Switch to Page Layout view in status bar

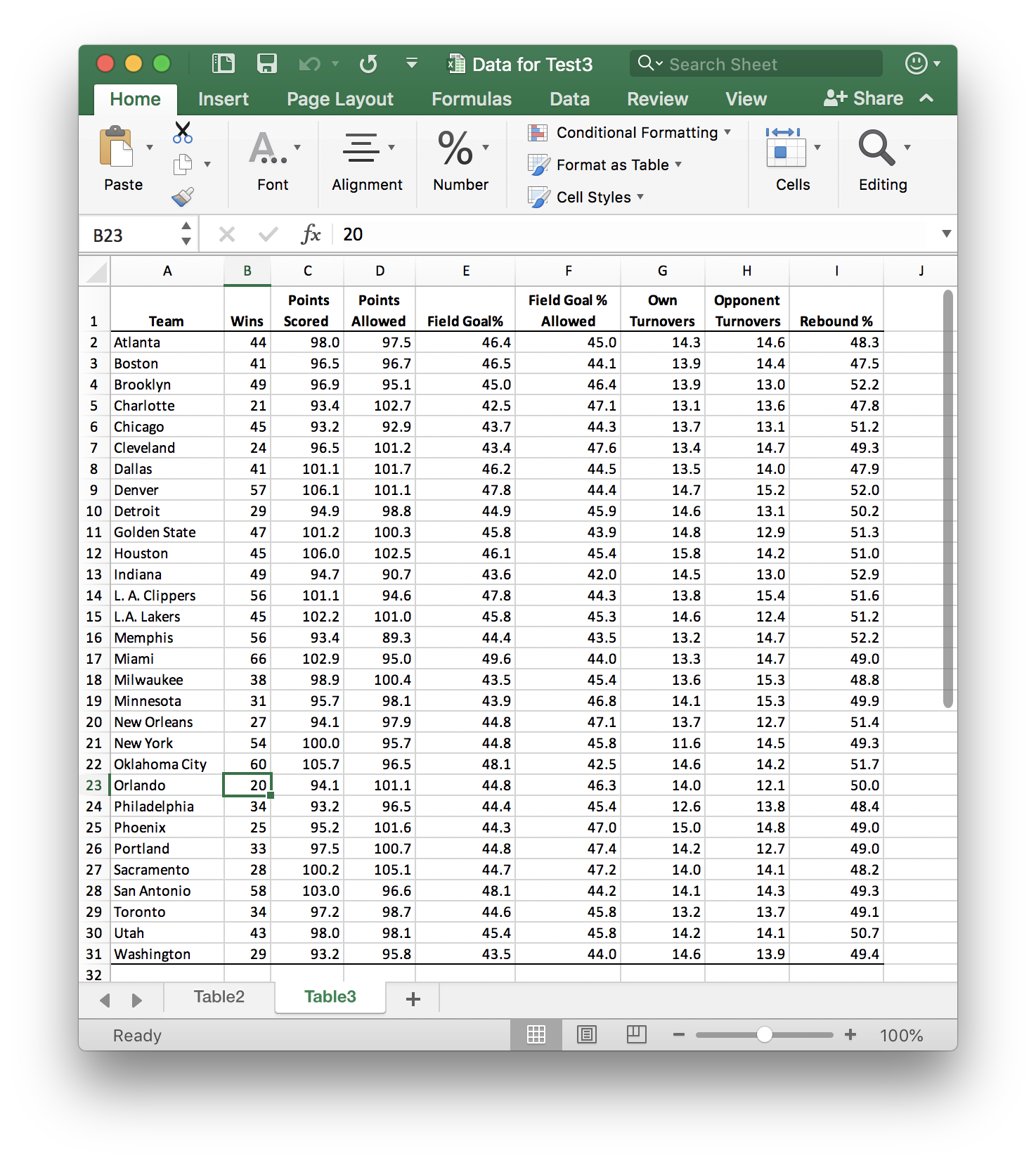click(586, 1034)
